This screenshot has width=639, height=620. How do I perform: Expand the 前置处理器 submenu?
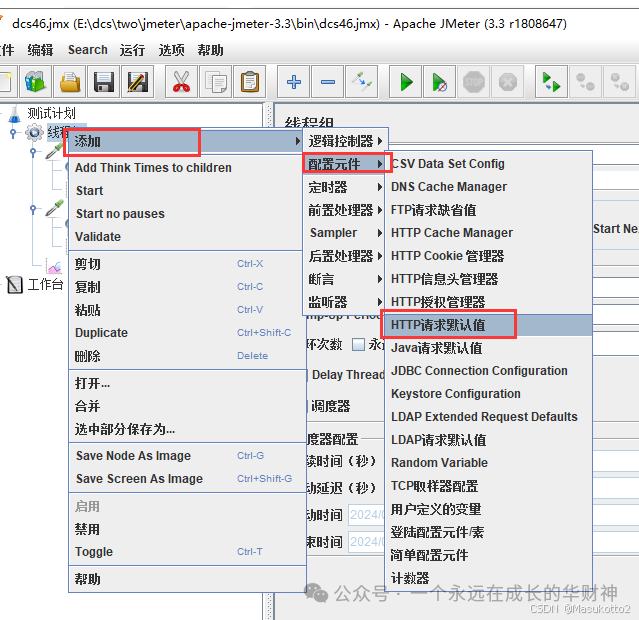pos(345,210)
